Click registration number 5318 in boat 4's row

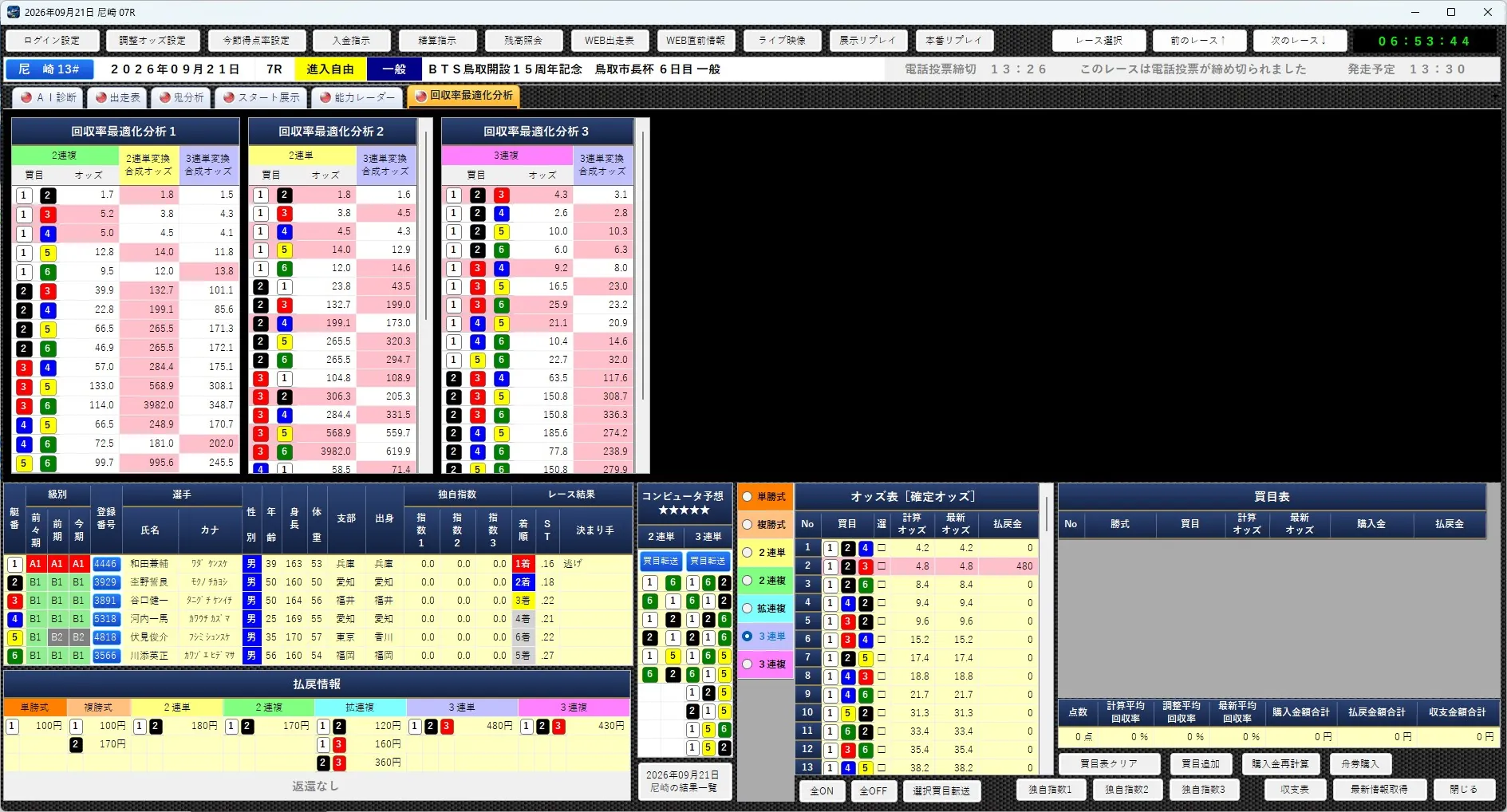coord(106,619)
